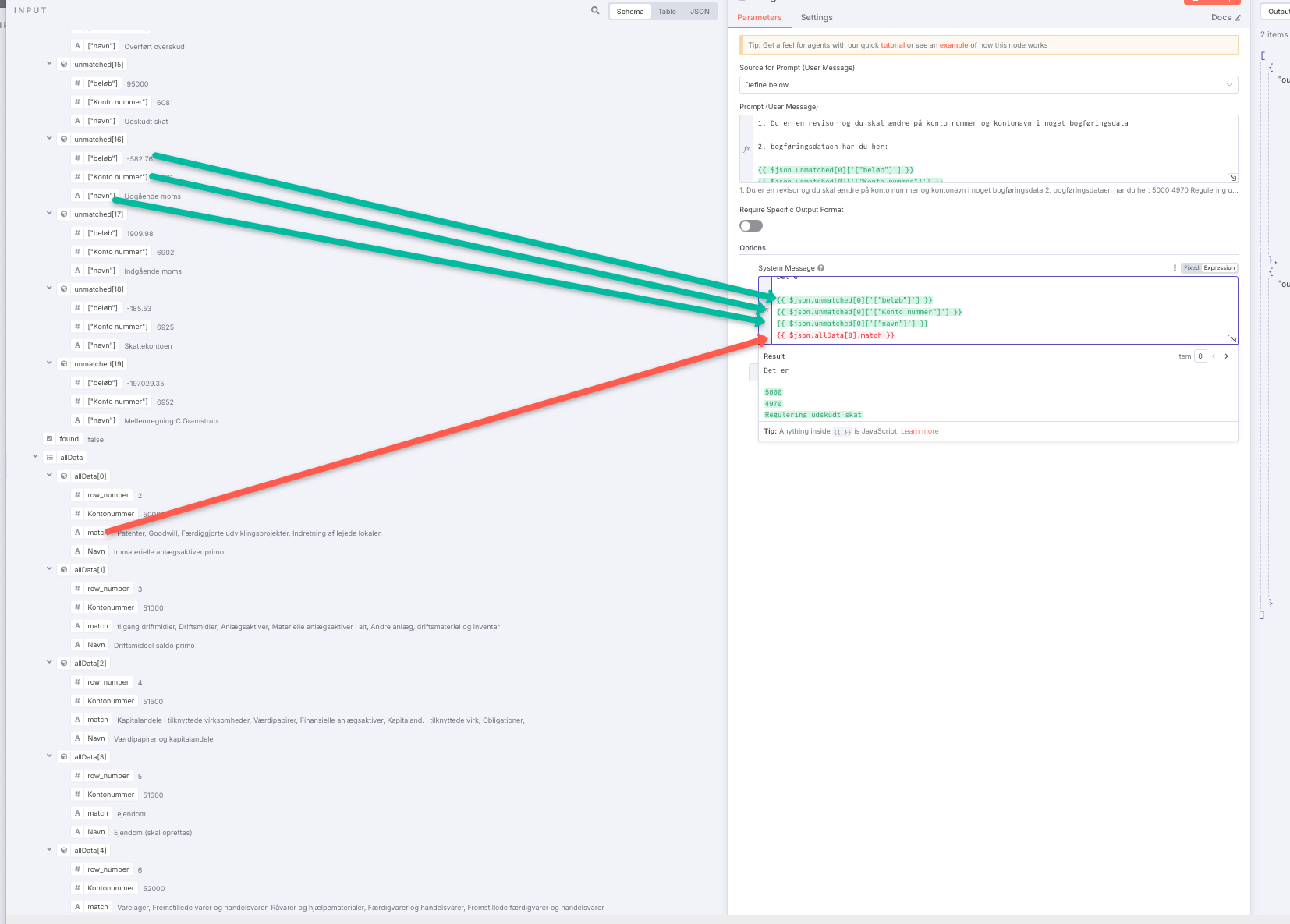Click text type icon for Udskudt skat navn
Viewport: 1290px width, 924px height.
pyautogui.click(x=77, y=121)
